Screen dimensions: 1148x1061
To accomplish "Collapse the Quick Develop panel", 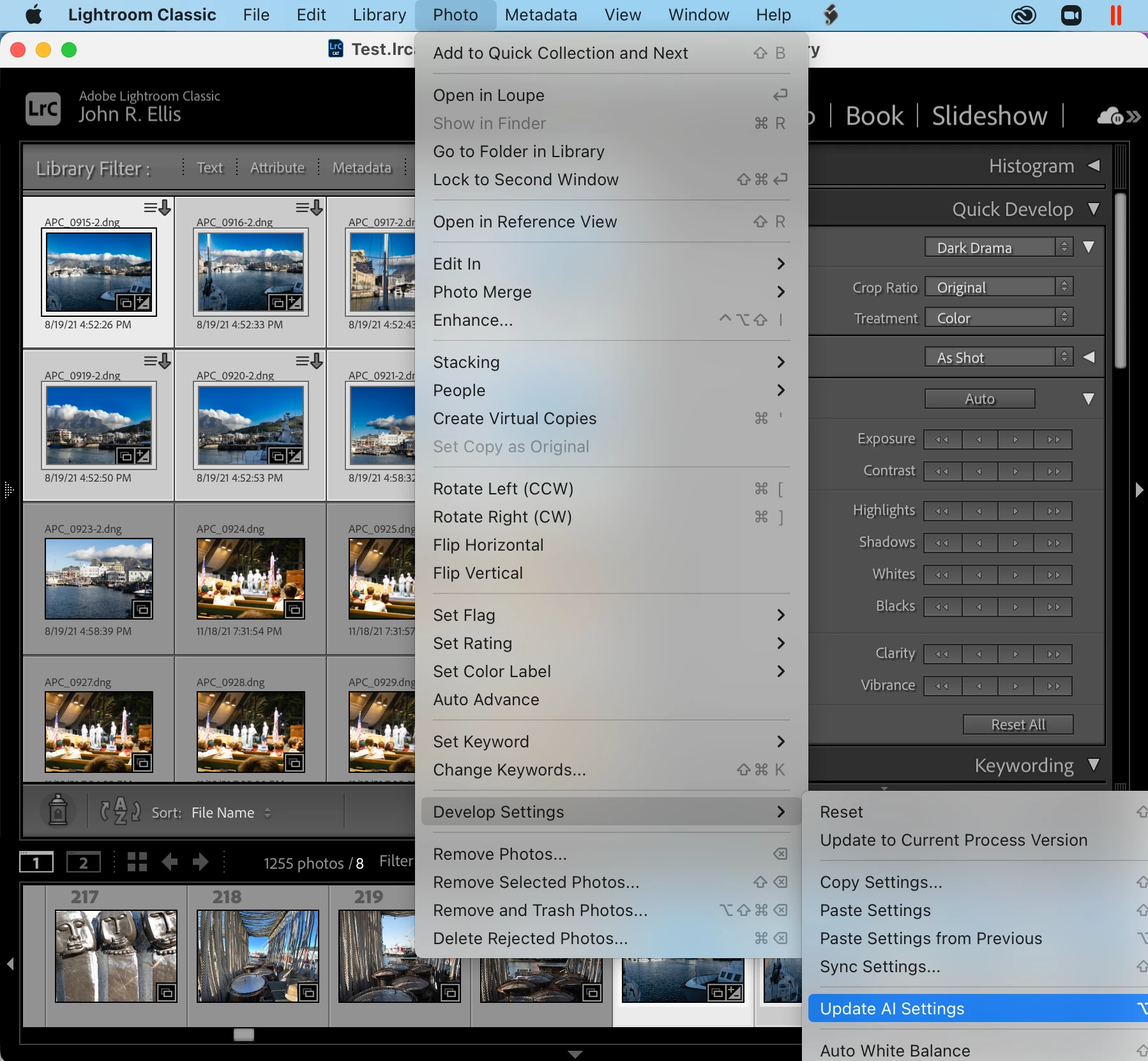I will [x=1094, y=209].
